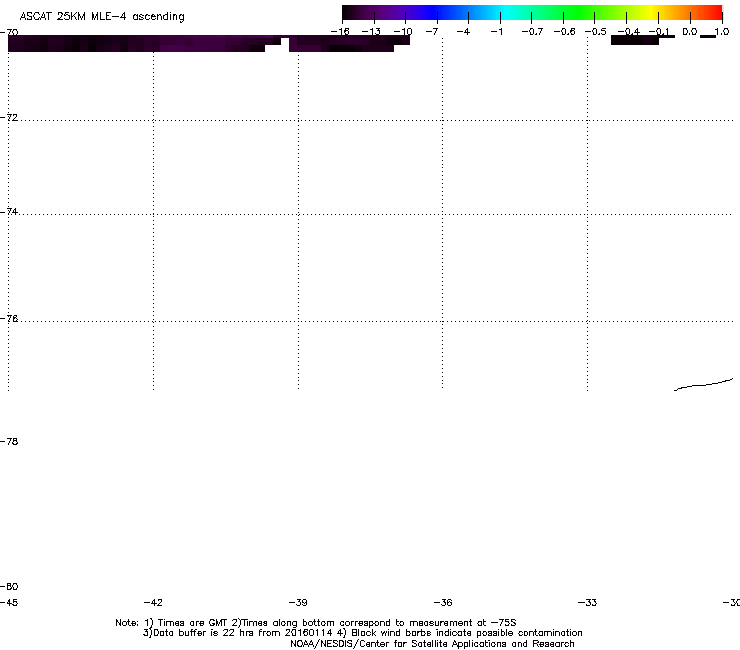Click the '-13' color scale label
This screenshot has height=650, width=740.
371,32
